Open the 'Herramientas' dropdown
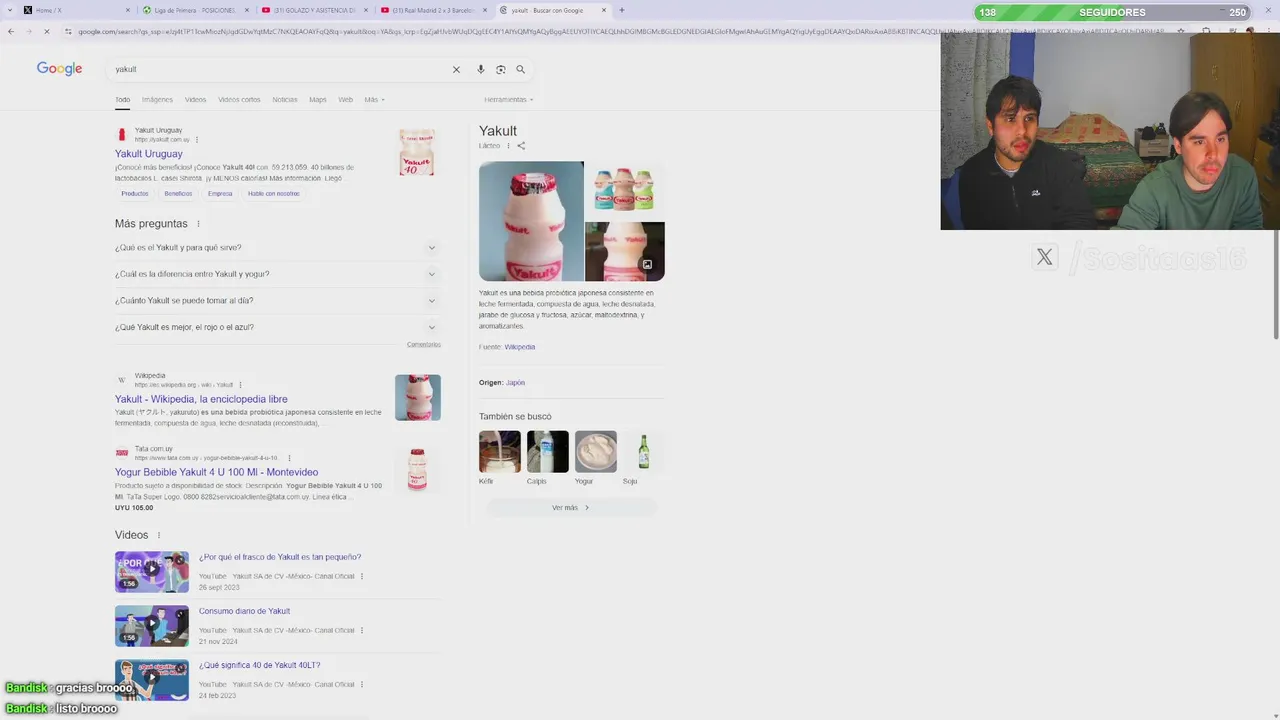 click(x=509, y=100)
